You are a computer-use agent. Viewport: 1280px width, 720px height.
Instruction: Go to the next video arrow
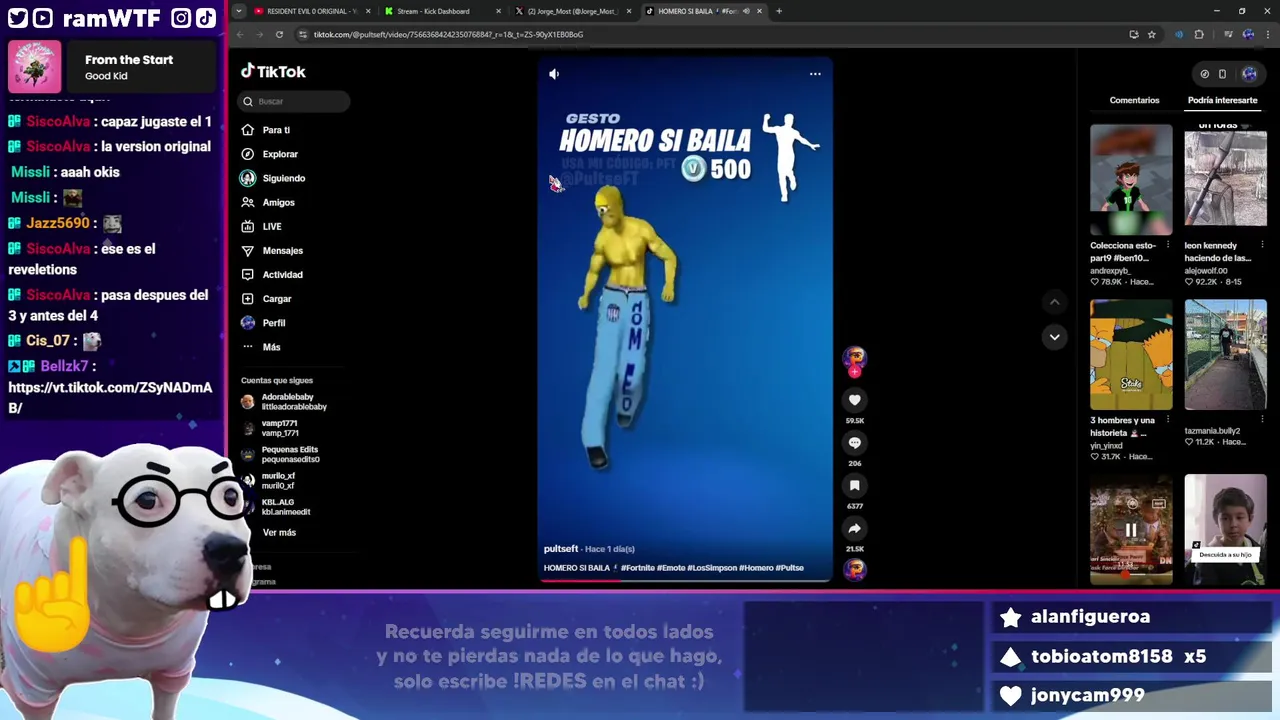1054,337
